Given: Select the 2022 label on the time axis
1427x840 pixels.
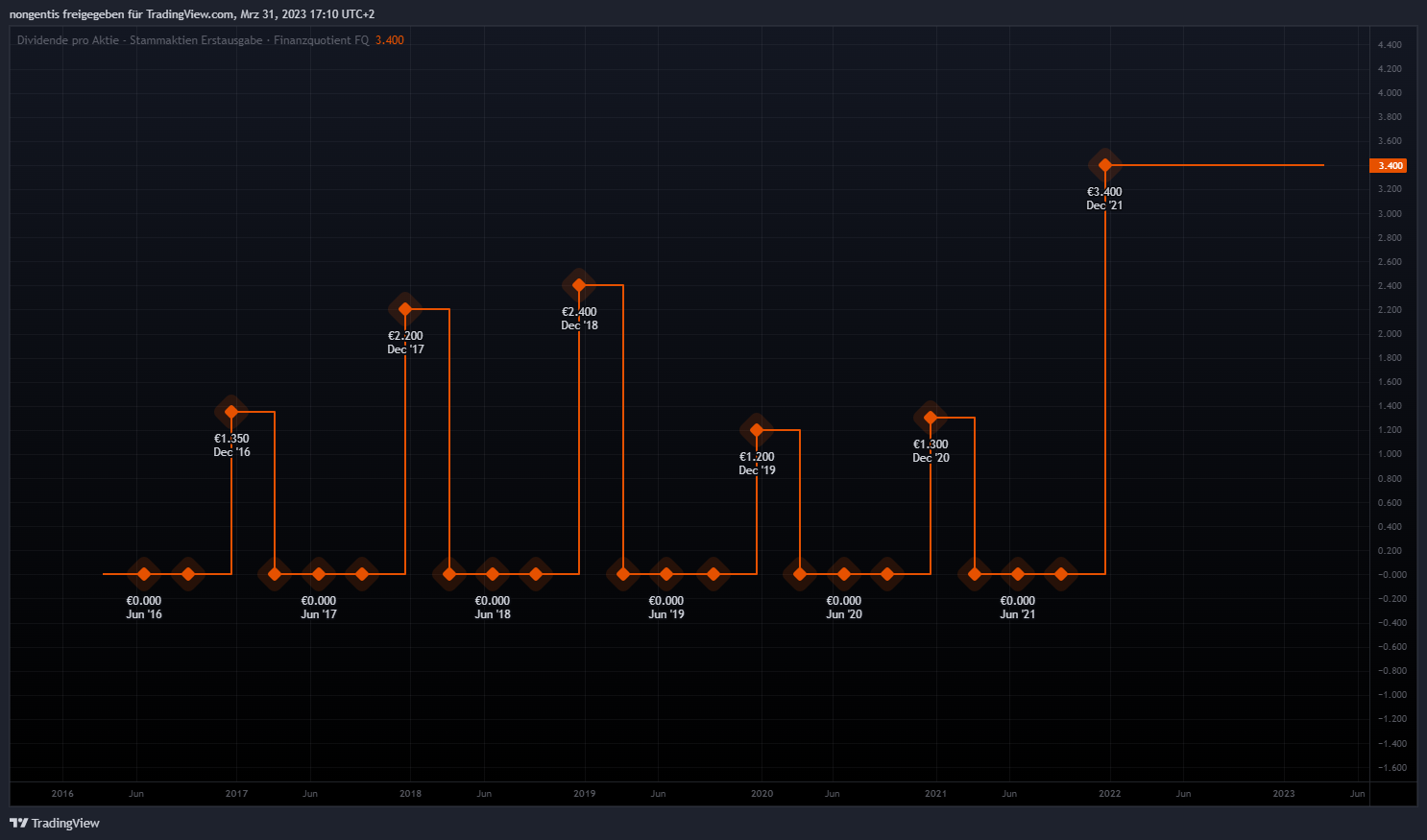Looking at the screenshot, I should [1109, 793].
